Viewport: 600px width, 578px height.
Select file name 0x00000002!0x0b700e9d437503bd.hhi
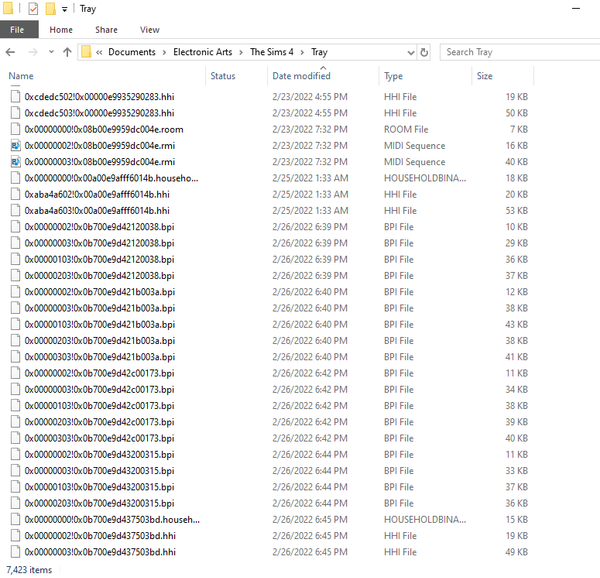100,536
